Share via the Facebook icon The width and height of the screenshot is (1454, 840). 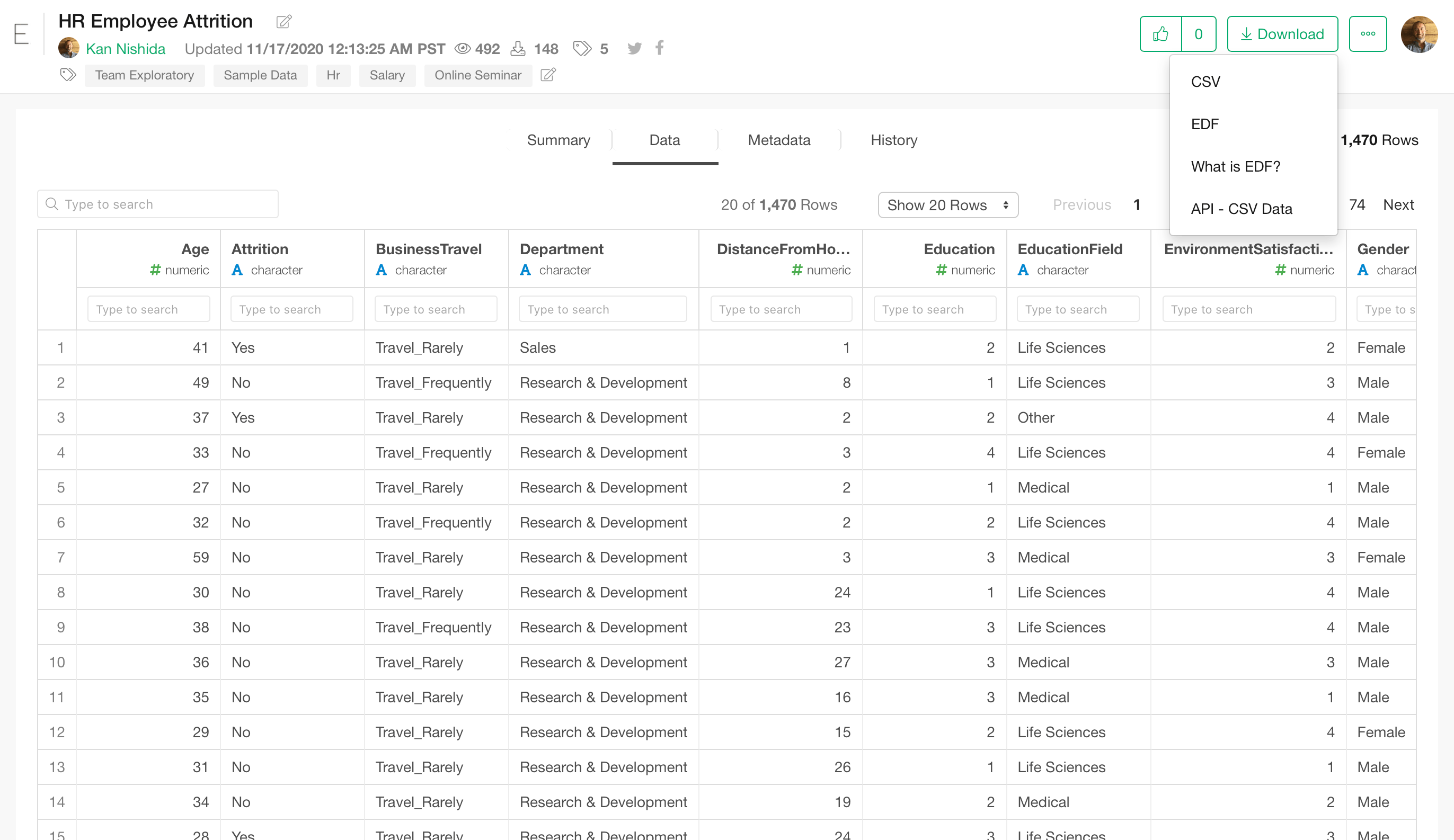660,47
